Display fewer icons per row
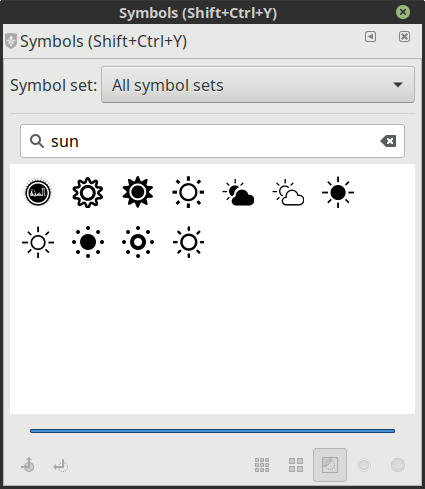 (296, 465)
